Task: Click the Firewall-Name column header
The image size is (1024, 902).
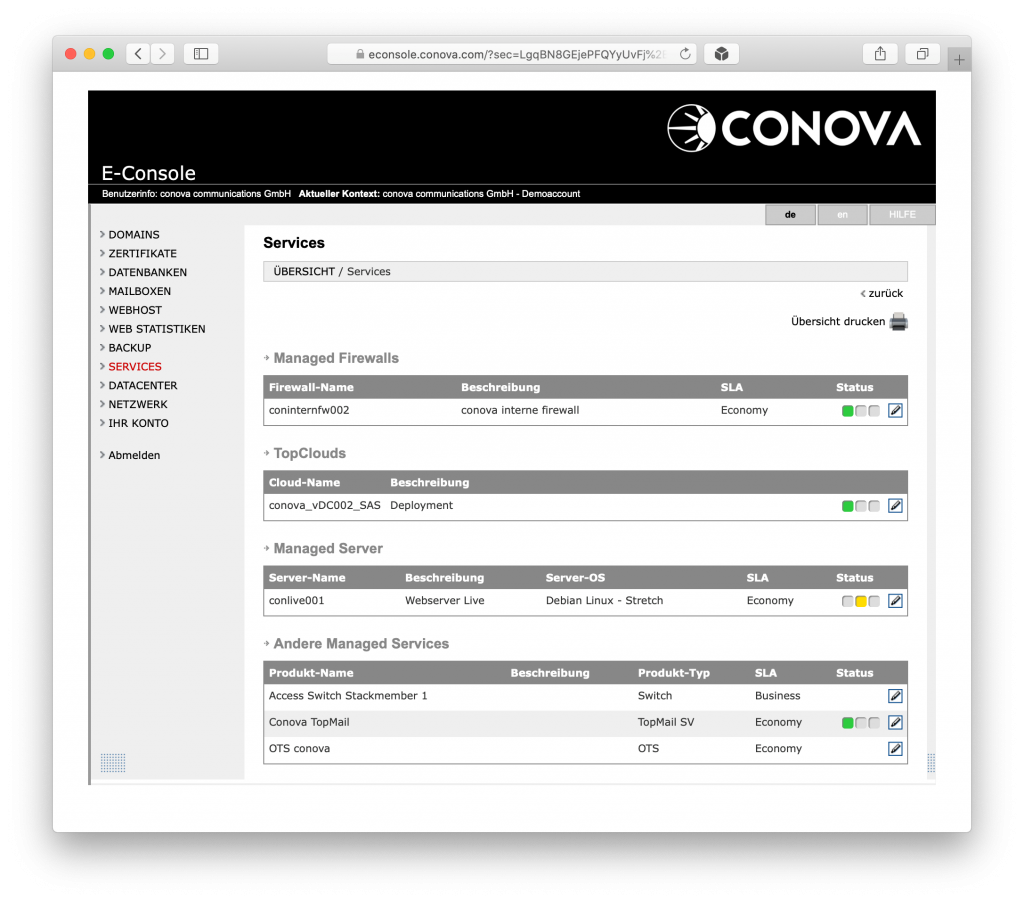Action: click(x=311, y=387)
